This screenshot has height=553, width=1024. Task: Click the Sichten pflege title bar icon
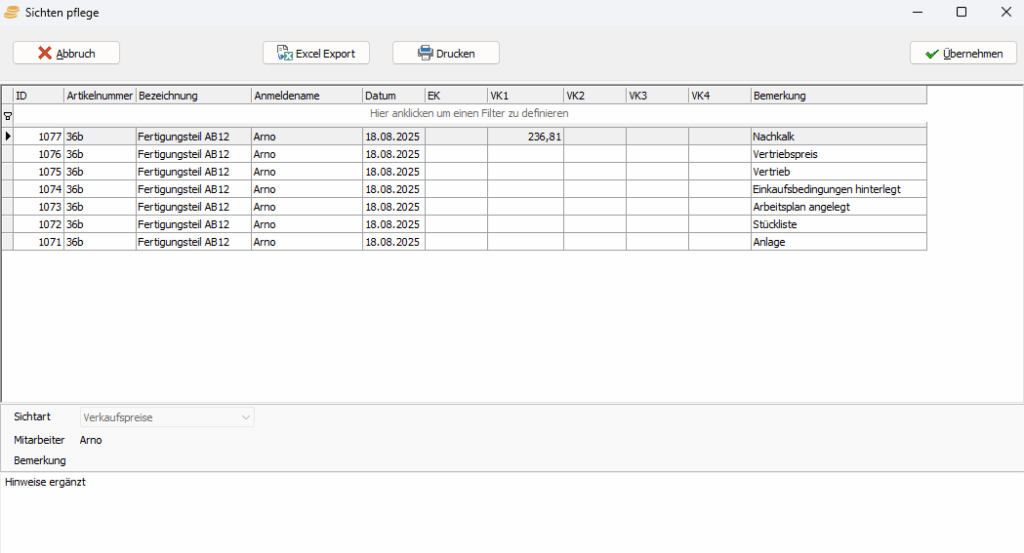[12, 12]
